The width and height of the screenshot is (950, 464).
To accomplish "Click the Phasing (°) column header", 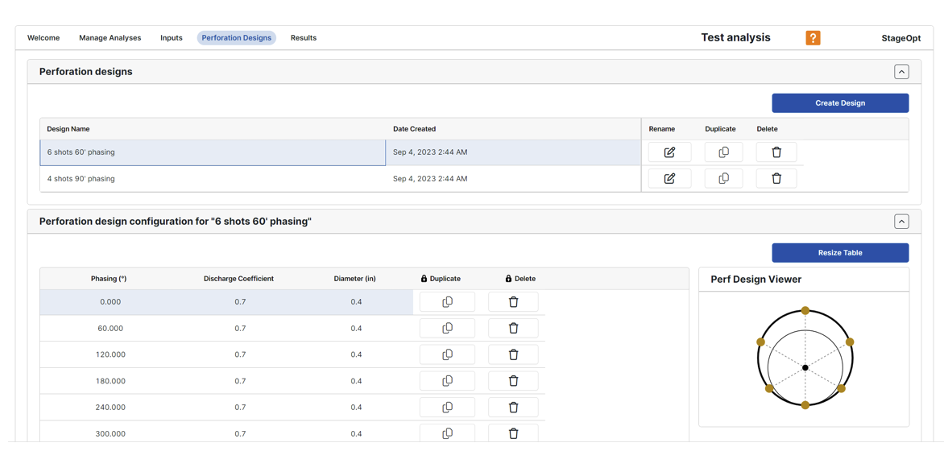I will [x=109, y=279].
